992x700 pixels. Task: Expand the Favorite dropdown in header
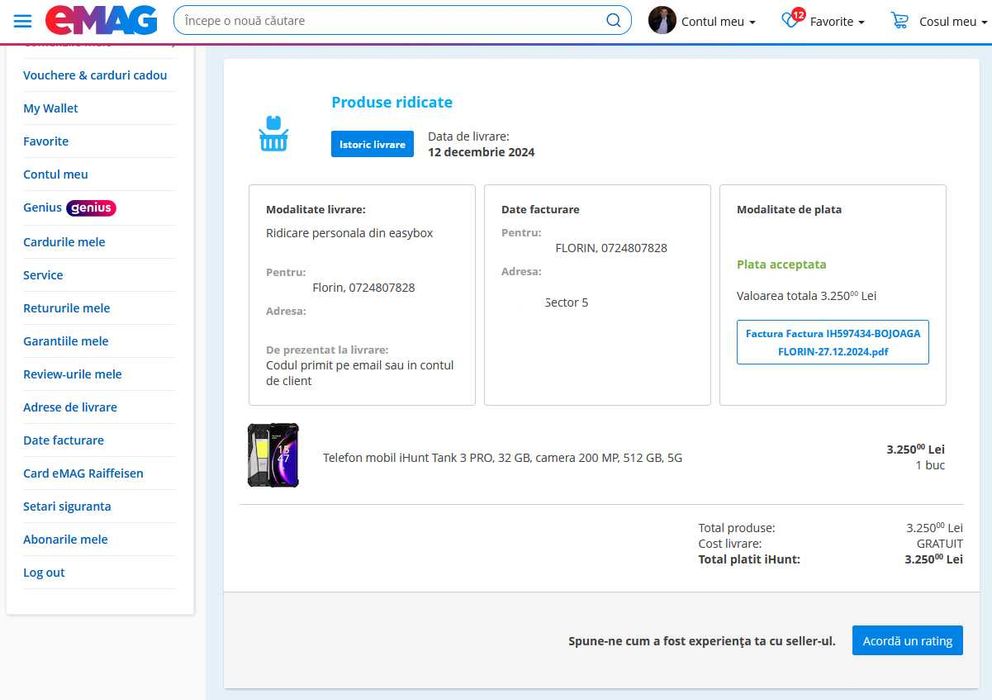[837, 22]
